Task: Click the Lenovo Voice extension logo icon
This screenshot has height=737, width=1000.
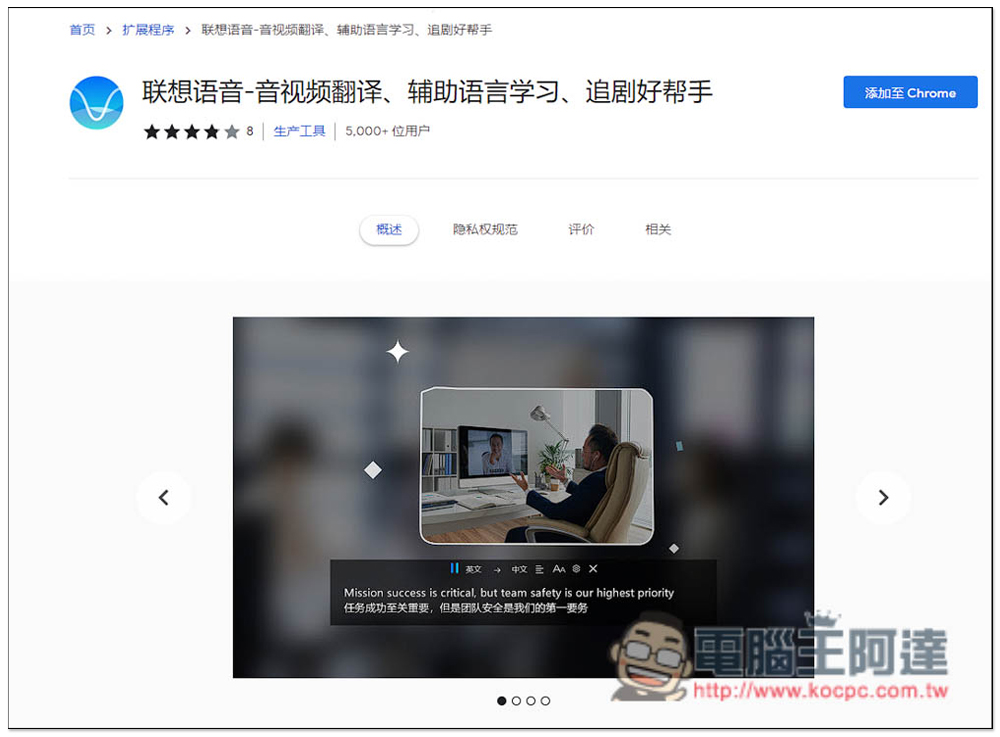Action: tap(96, 103)
